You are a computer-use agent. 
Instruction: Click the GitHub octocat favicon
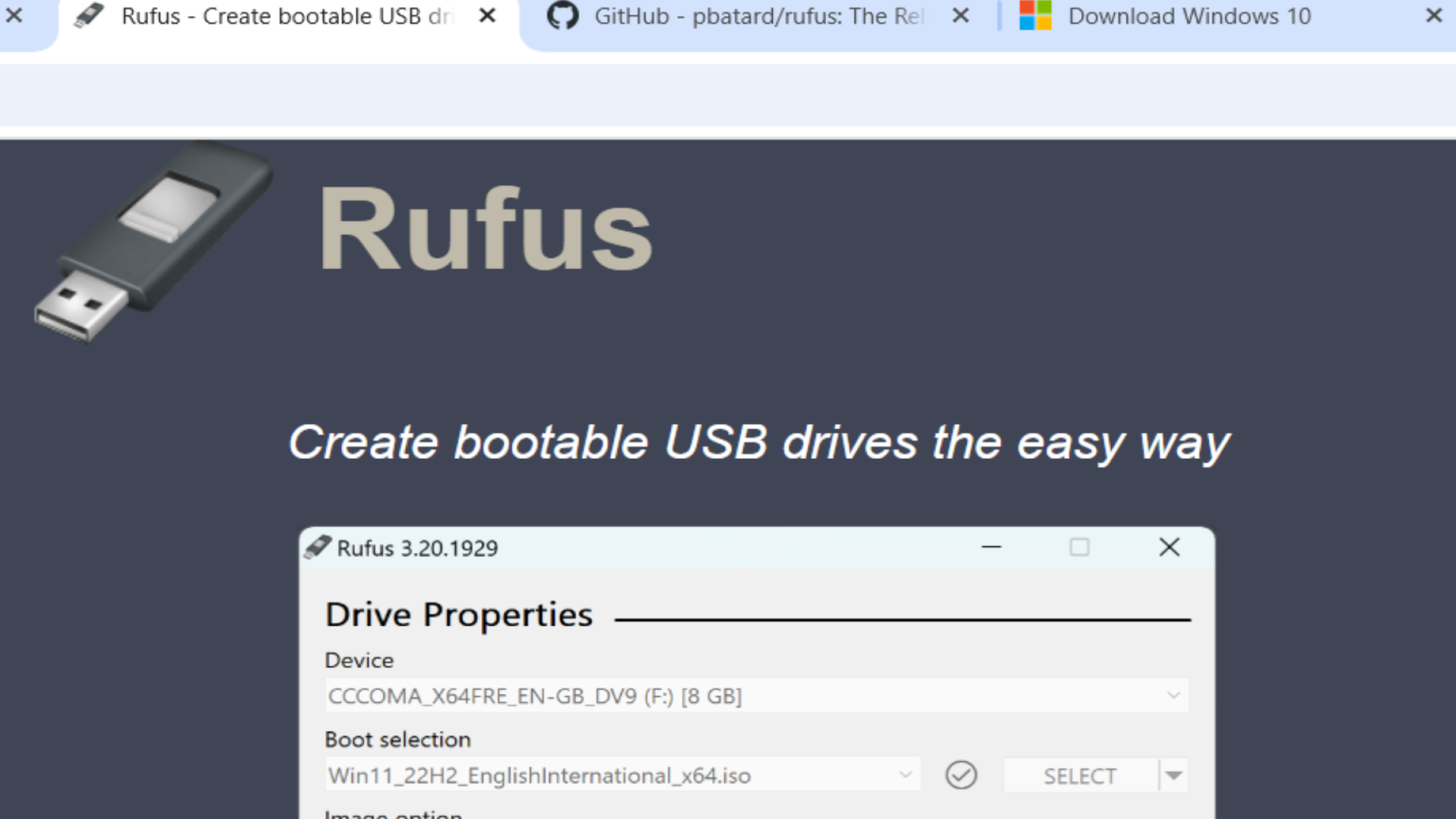(563, 15)
